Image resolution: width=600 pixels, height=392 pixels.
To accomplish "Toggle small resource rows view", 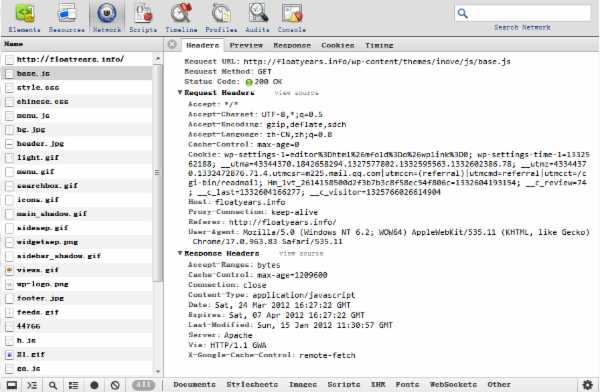I will pyautogui.click(x=73, y=385).
